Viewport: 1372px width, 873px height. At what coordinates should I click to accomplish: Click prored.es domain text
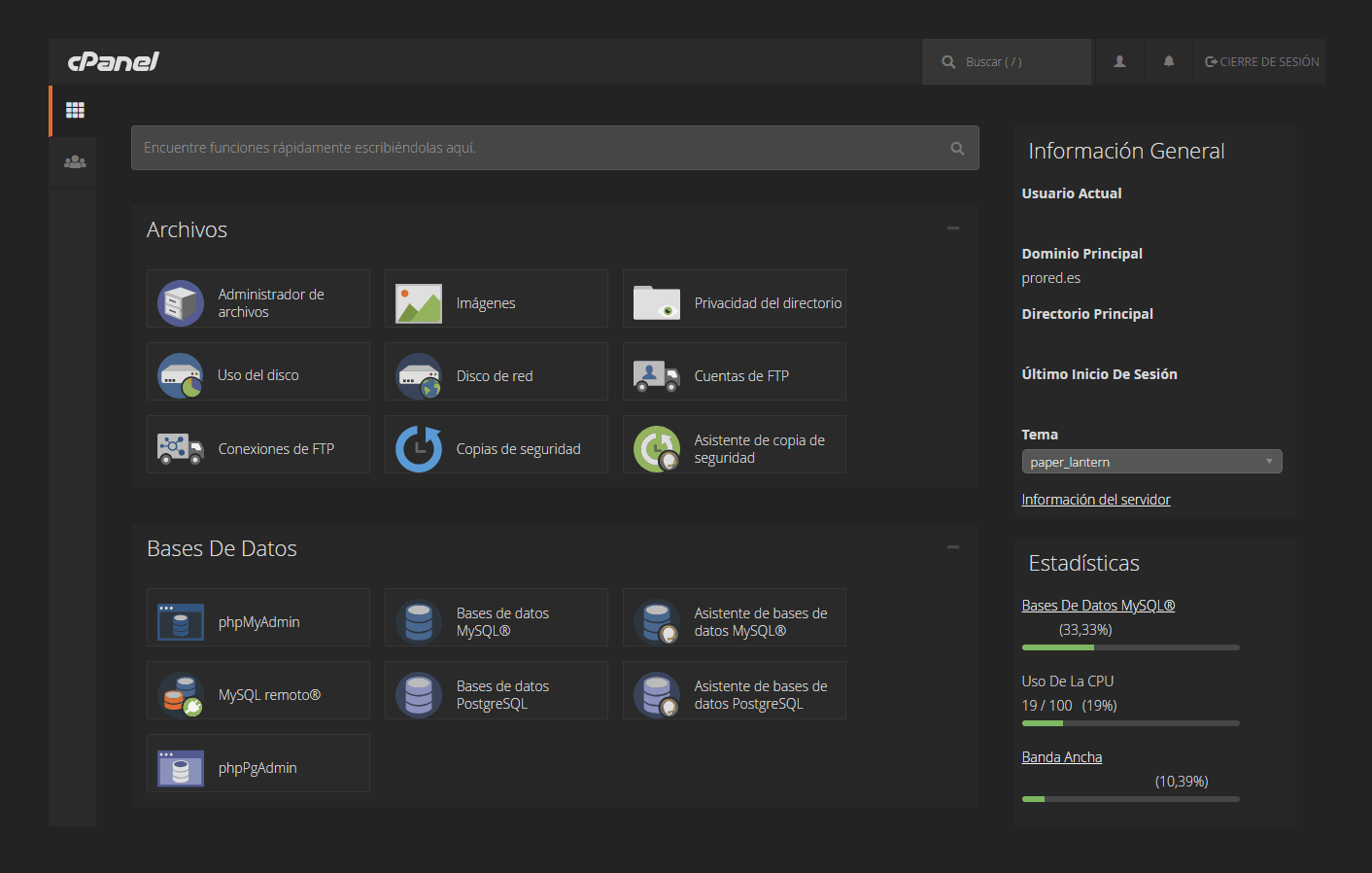(x=1050, y=278)
